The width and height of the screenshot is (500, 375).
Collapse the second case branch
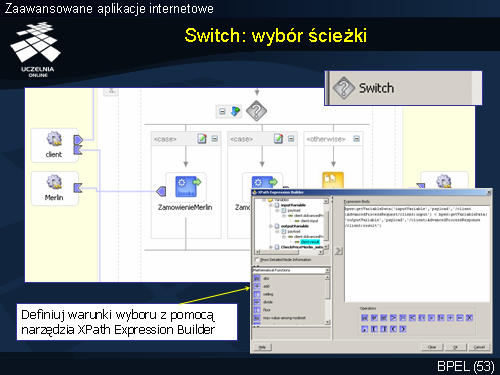coord(291,138)
